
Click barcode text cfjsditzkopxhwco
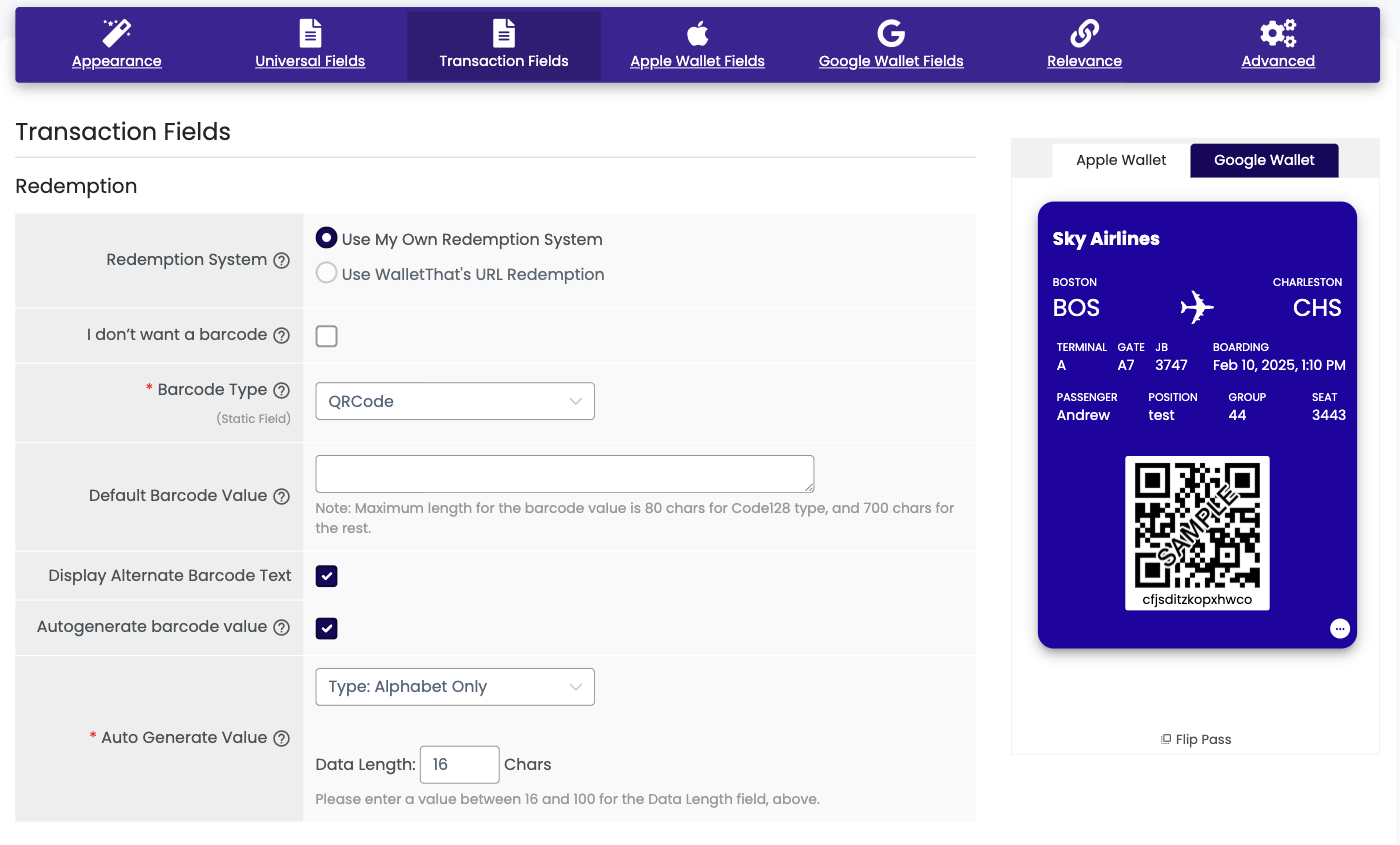1197,599
